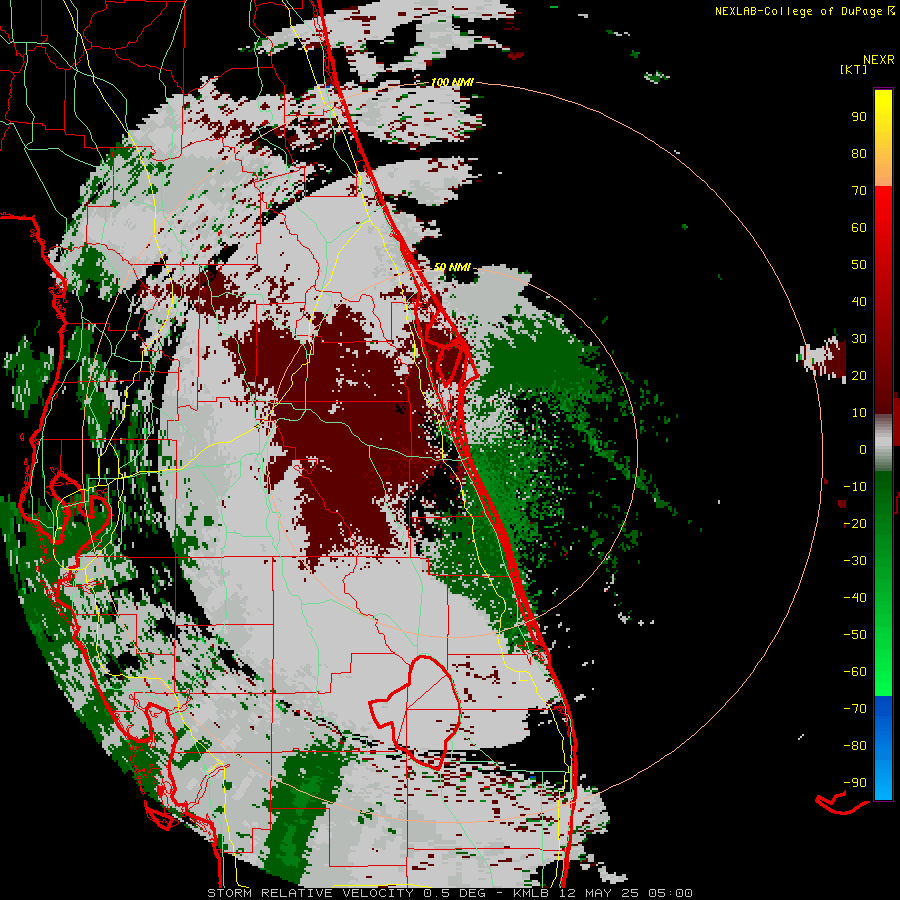This screenshot has height=900, width=900.
Task: Click the 40 value on the velocity scale
Action: [859, 301]
